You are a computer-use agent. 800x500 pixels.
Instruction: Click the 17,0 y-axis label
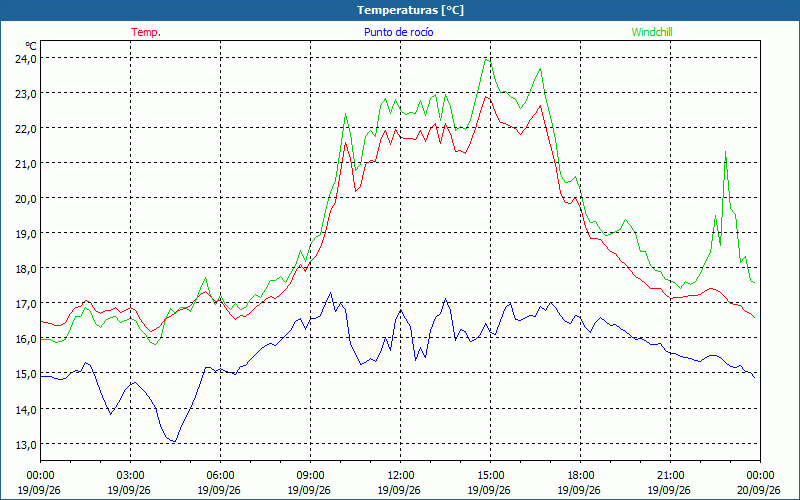click(x=26, y=304)
